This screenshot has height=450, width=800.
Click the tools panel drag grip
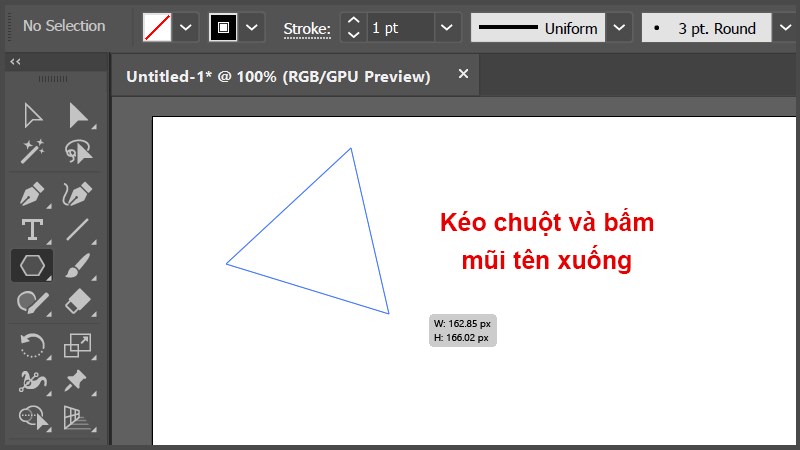(x=53, y=79)
